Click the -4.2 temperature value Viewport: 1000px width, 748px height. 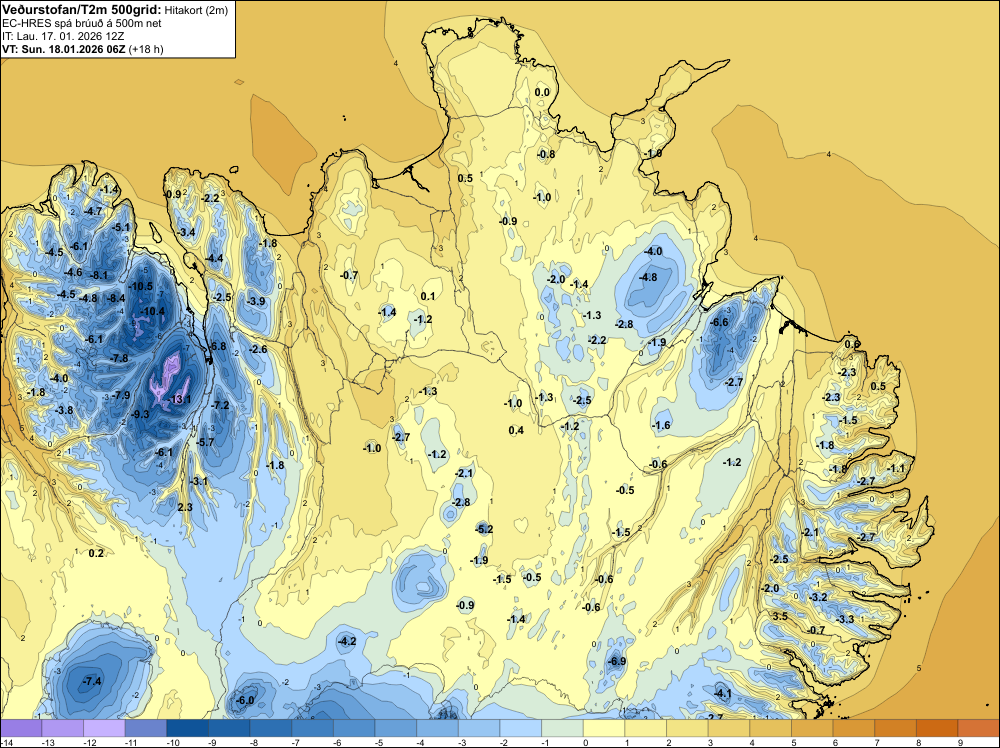click(347, 642)
